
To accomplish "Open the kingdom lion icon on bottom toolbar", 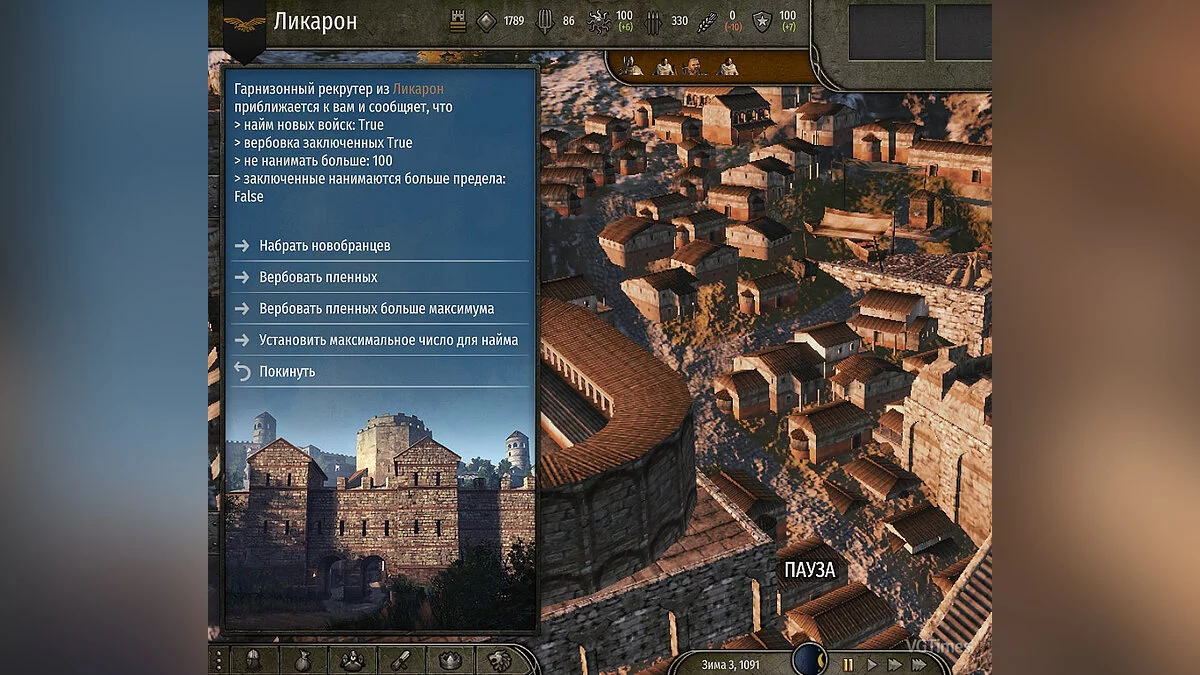I will (497, 660).
